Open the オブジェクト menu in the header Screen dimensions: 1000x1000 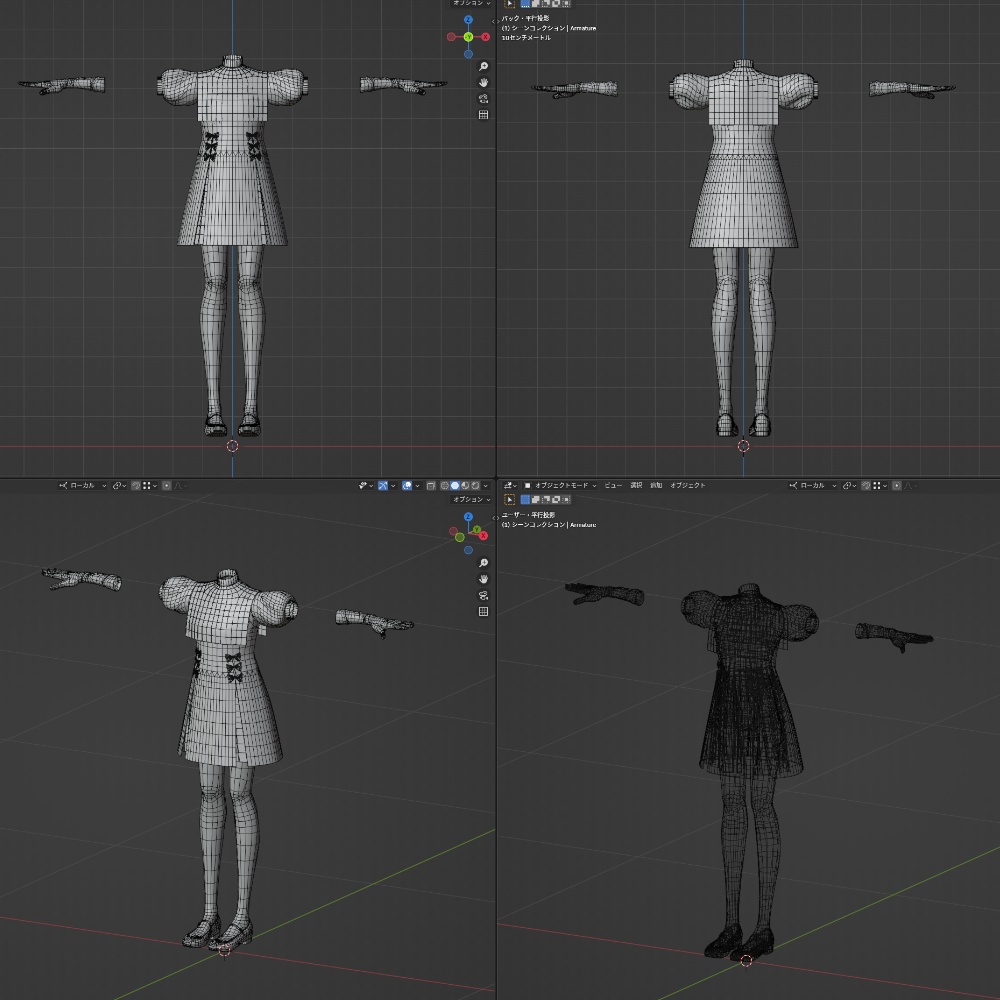(x=688, y=485)
